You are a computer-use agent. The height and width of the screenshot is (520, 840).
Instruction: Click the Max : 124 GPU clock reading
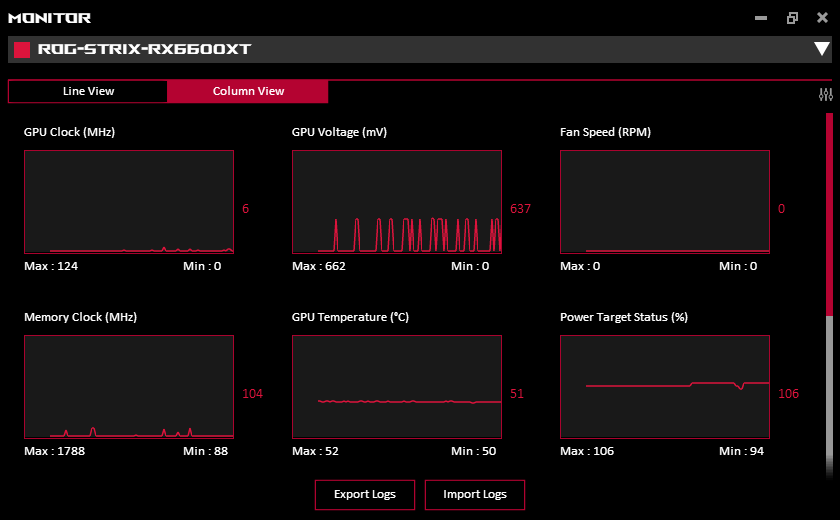point(51,266)
